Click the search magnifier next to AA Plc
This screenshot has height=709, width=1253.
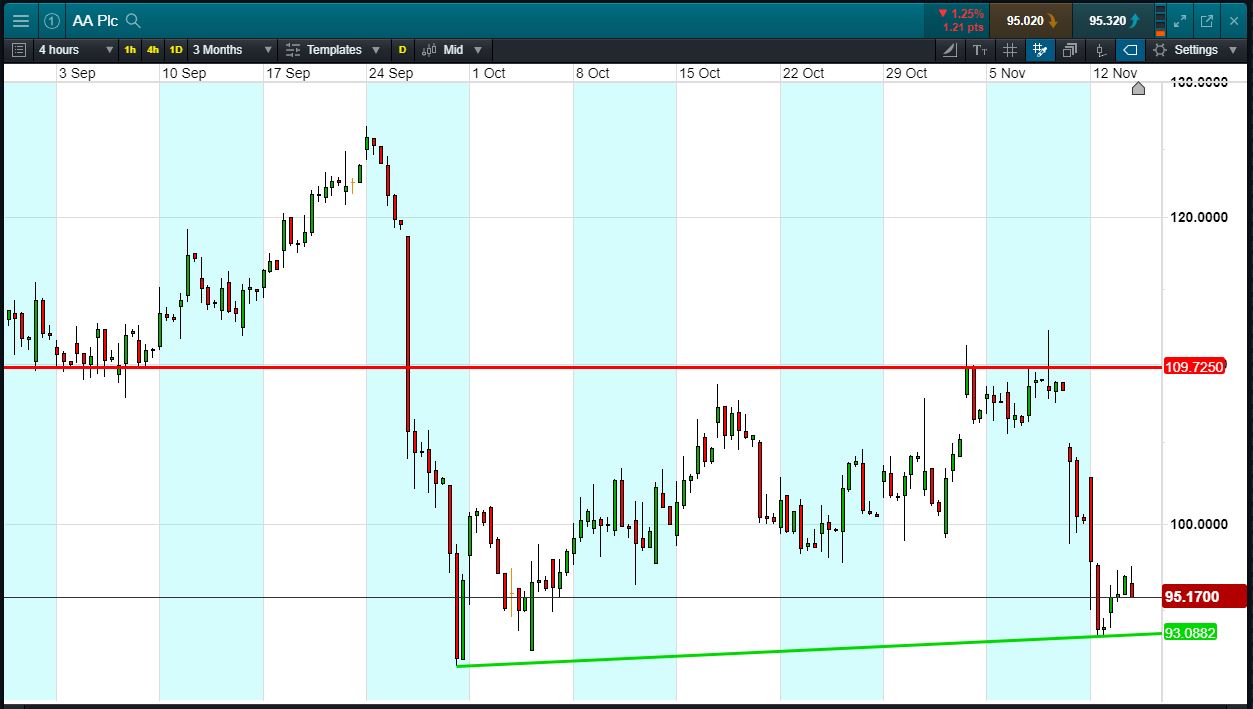pyautogui.click(x=133, y=20)
